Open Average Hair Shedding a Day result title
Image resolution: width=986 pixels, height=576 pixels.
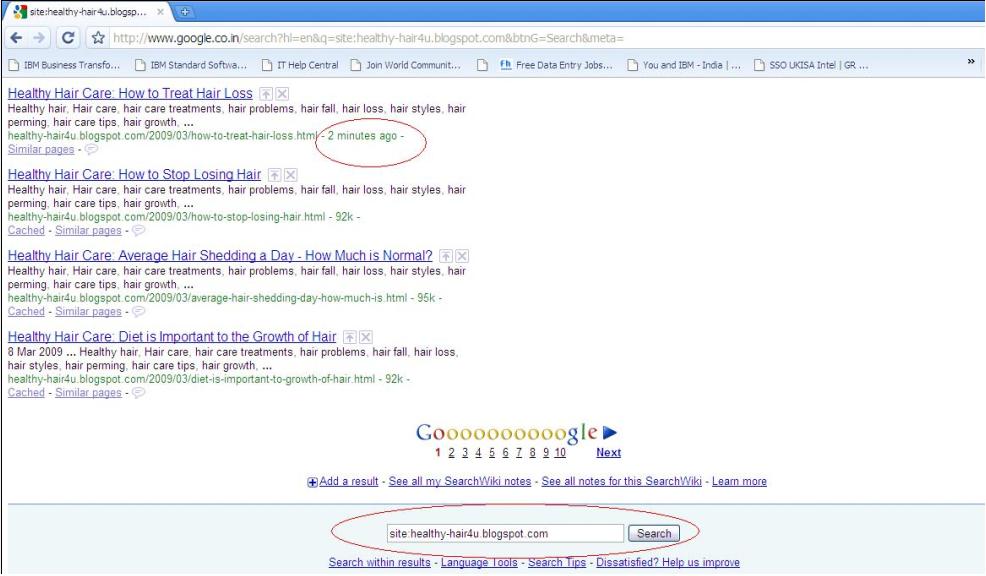pos(220,256)
